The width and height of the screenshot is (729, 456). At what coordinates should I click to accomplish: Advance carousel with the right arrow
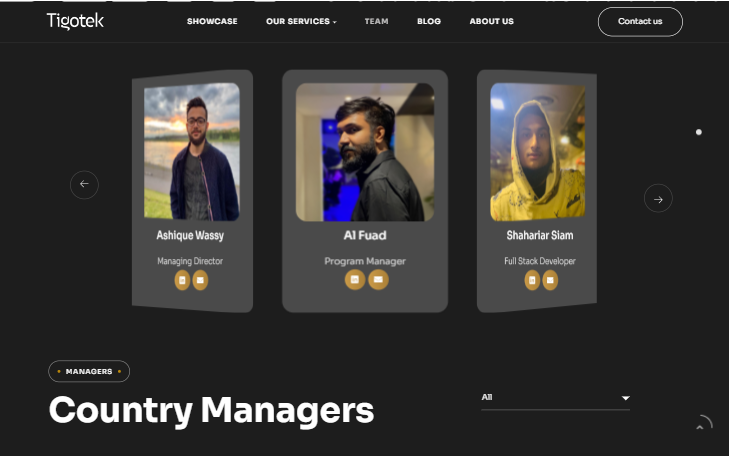658,199
